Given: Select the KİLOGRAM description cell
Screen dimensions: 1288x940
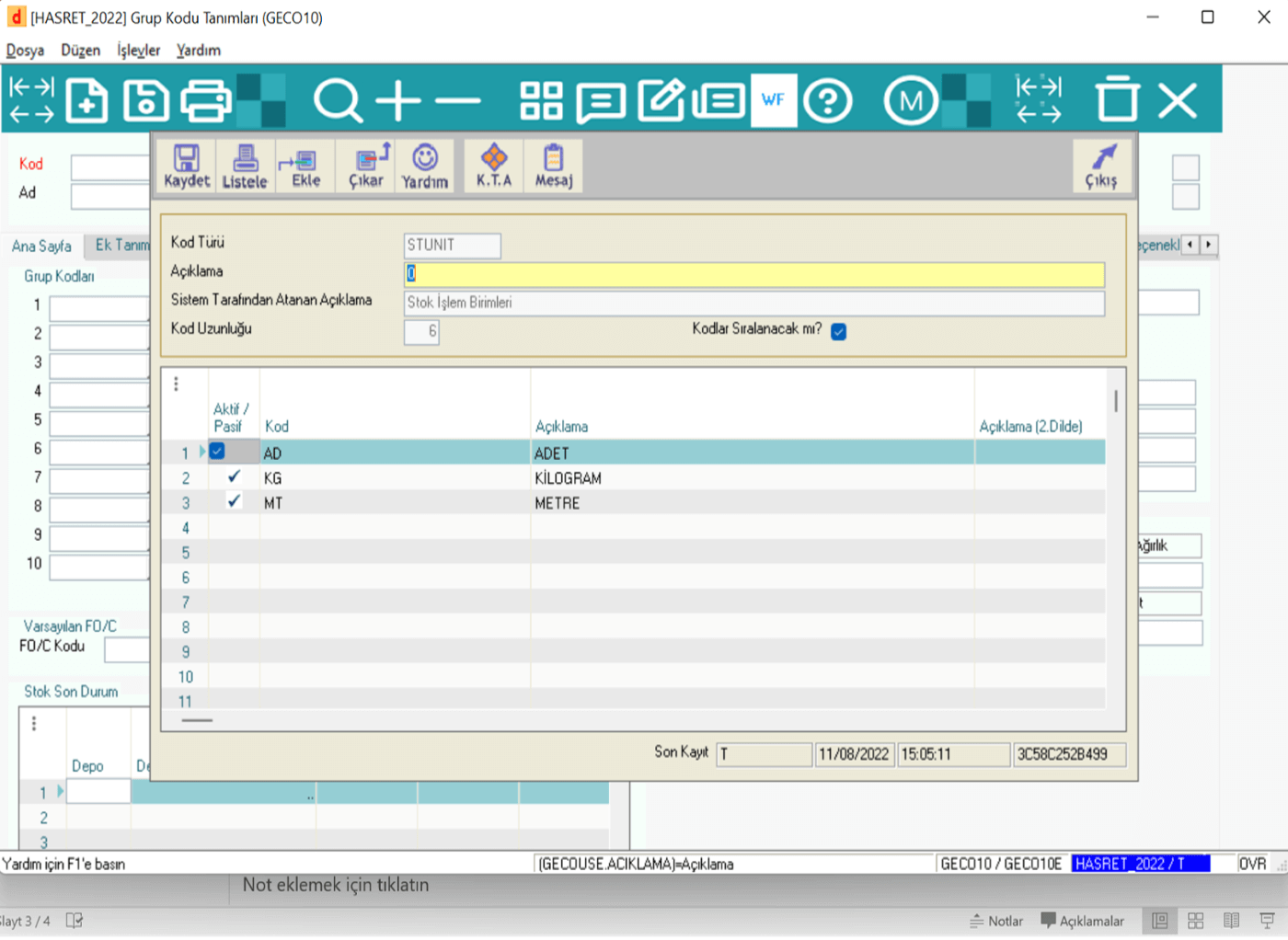Looking at the screenshot, I should tap(753, 478).
